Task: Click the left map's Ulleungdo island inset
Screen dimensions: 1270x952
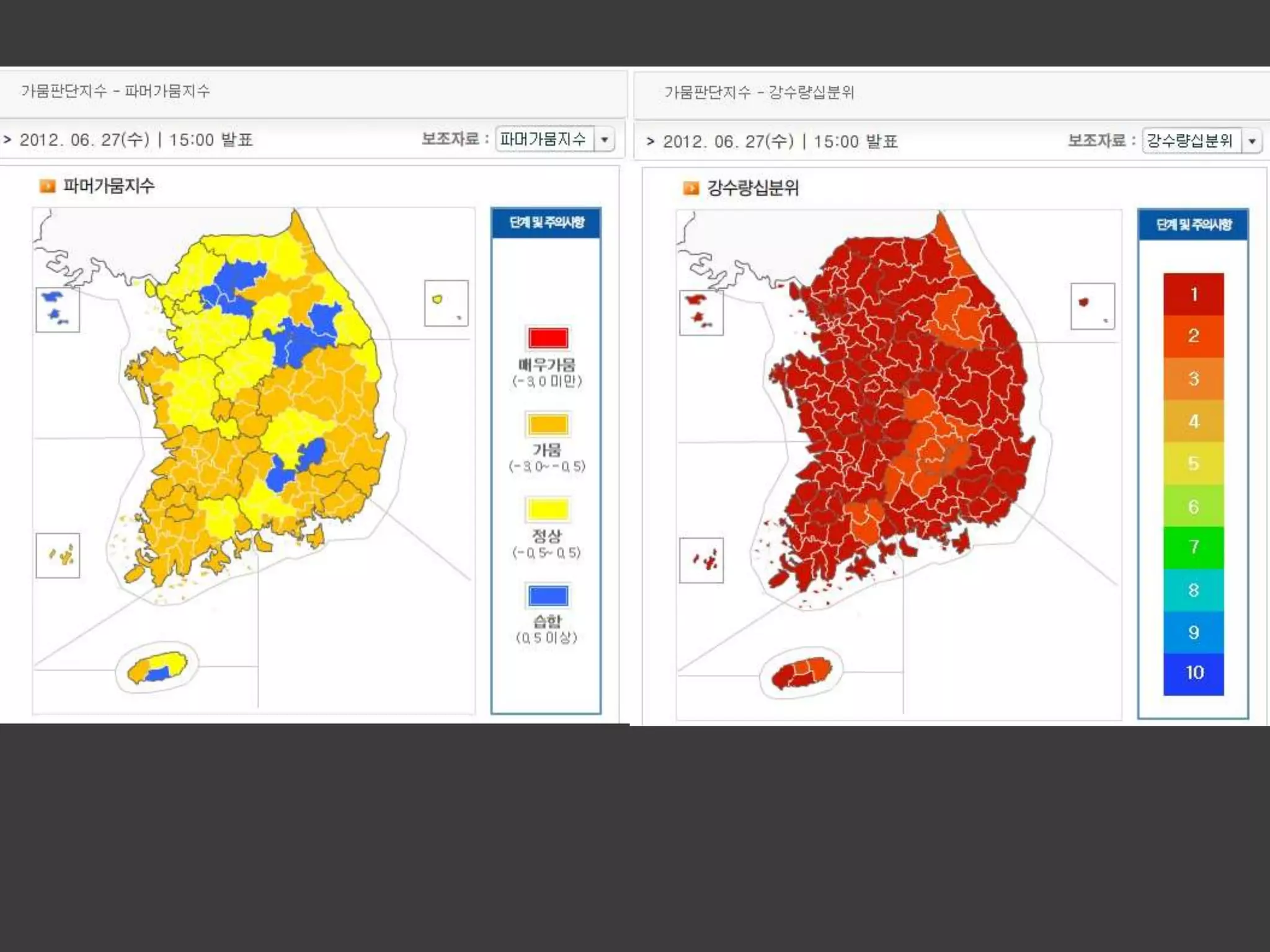Action: [446, 303]
